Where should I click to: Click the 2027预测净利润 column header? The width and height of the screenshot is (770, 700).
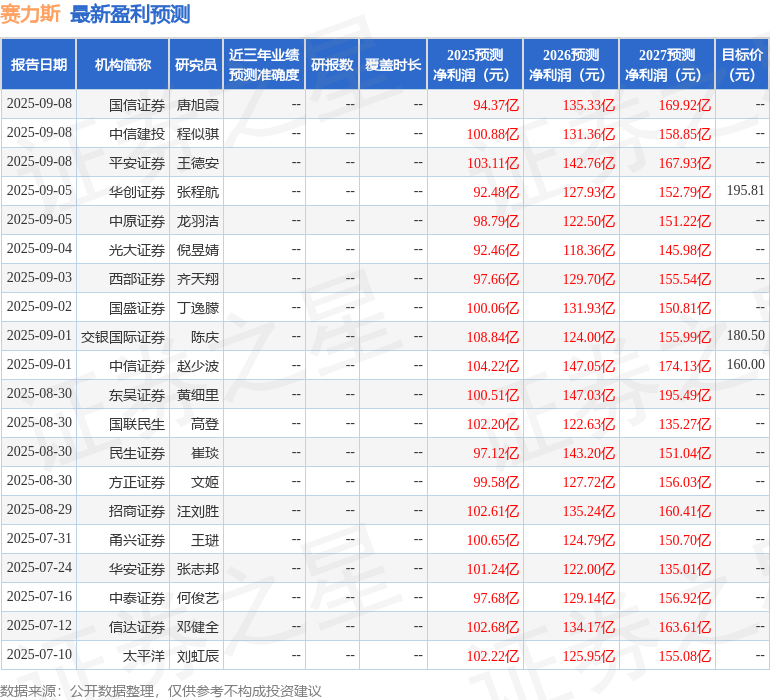tap(667, 64)
